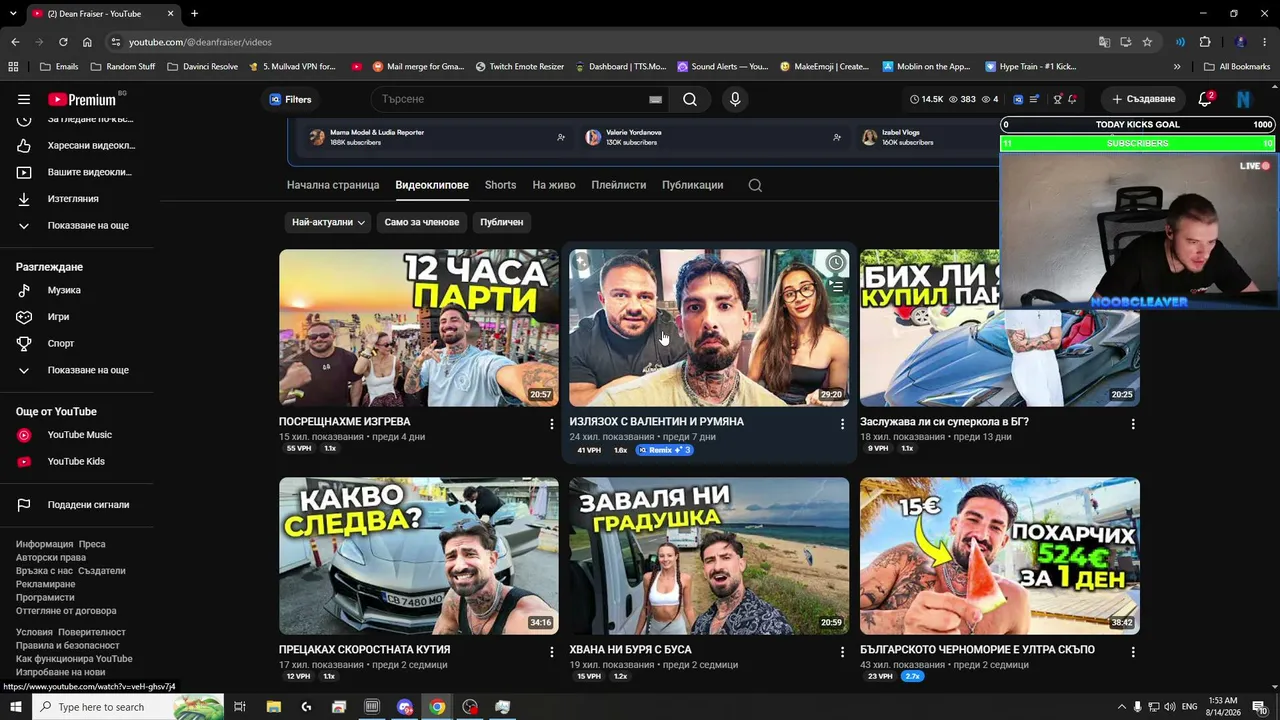Open the account avatar menu
This screenshot has width=1280, height=720.
[1243, 99]
